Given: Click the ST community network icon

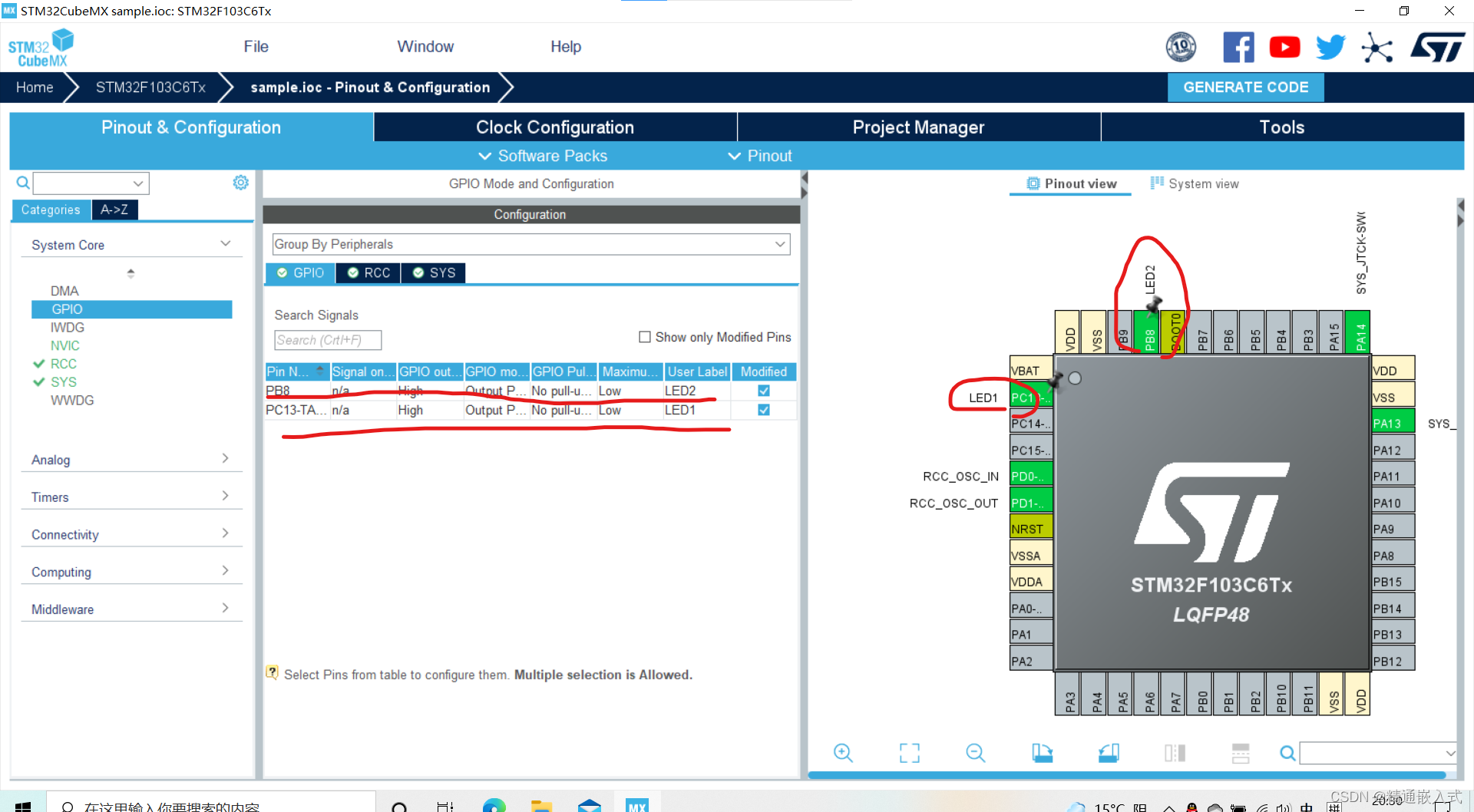Looking at the screenshot, I should 1377,48.
